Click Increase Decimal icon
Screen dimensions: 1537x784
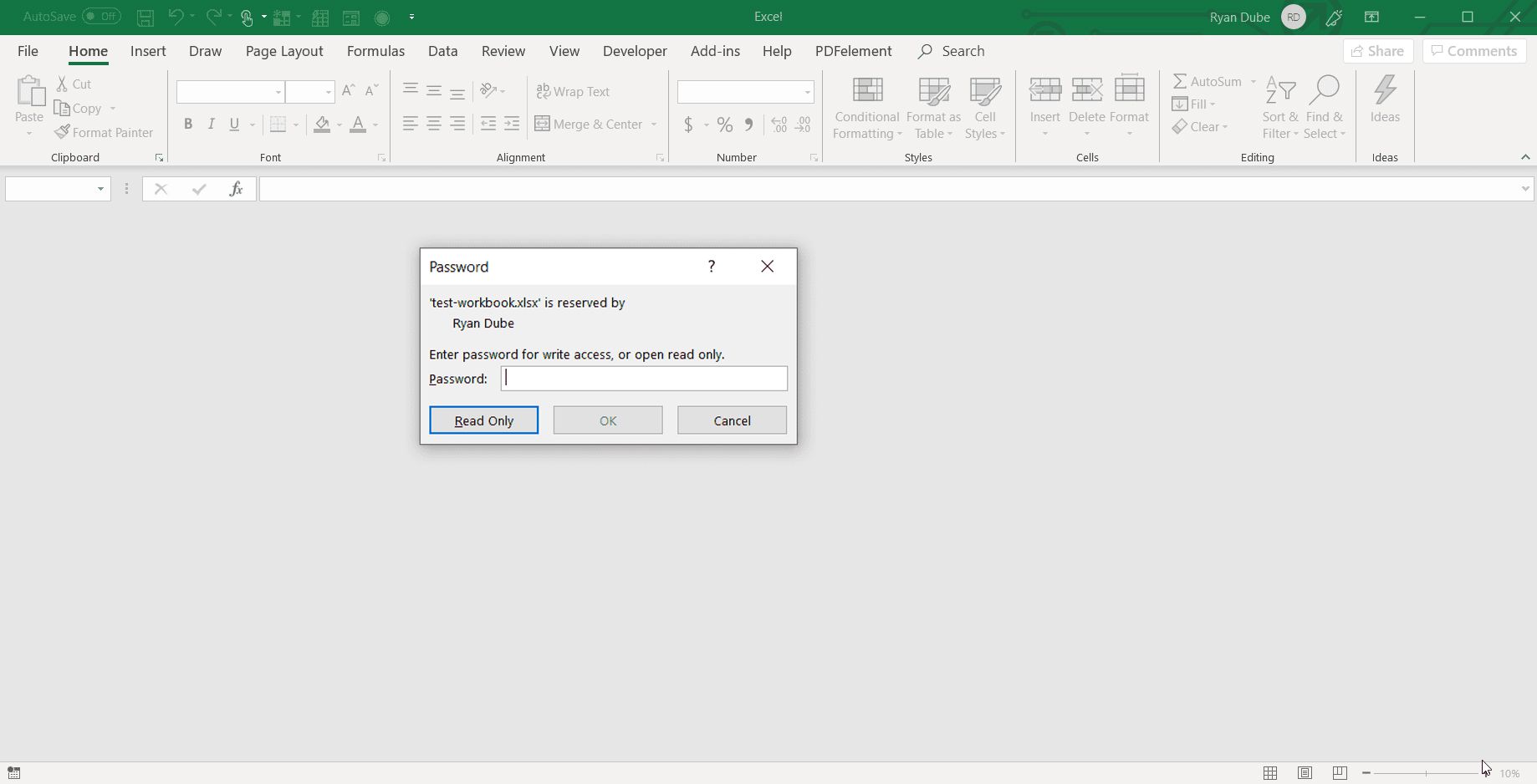[779, 125]
